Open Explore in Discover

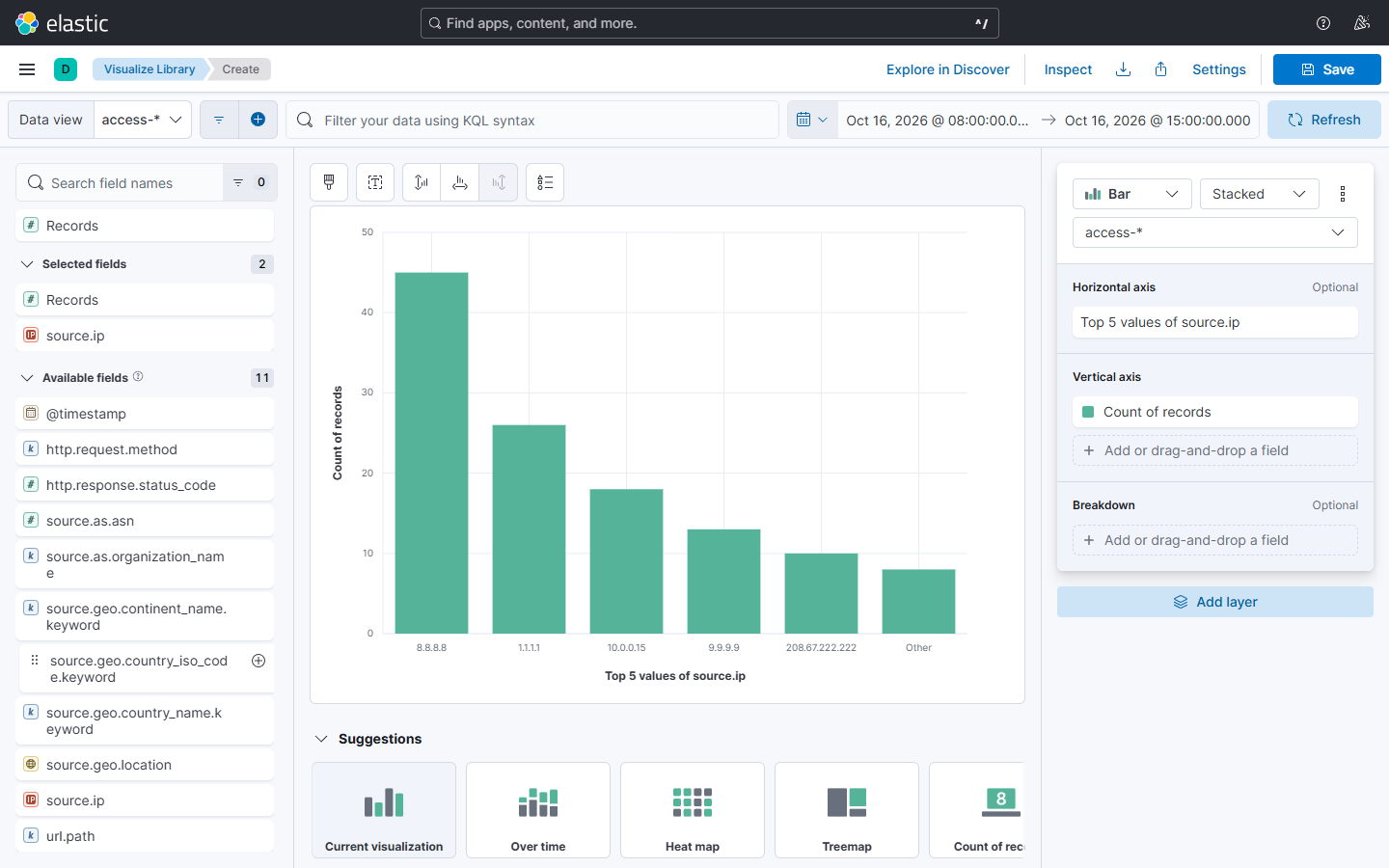click(948, 69)
